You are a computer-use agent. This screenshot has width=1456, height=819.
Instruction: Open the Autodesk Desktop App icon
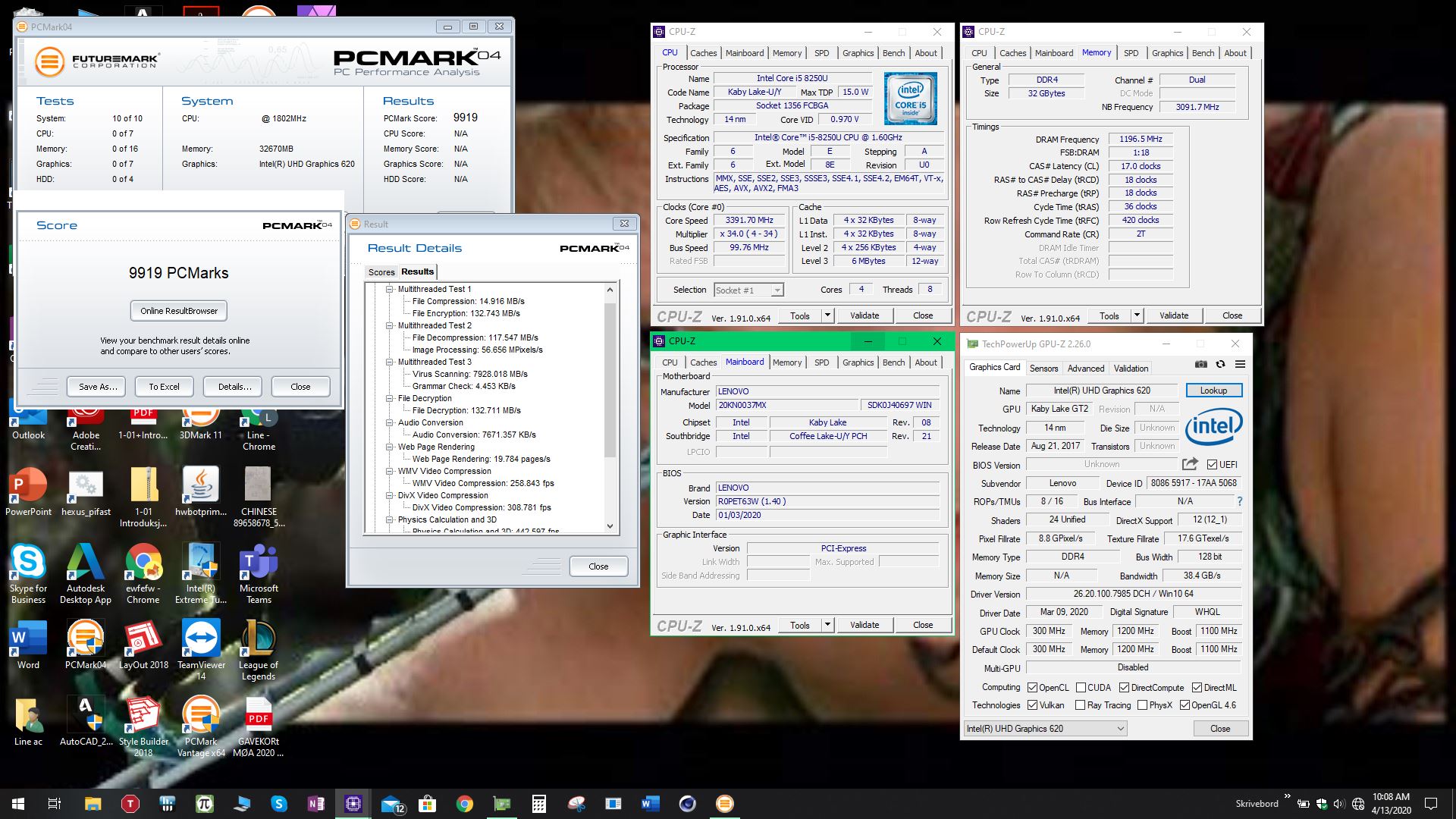click(x=86, y=574)
